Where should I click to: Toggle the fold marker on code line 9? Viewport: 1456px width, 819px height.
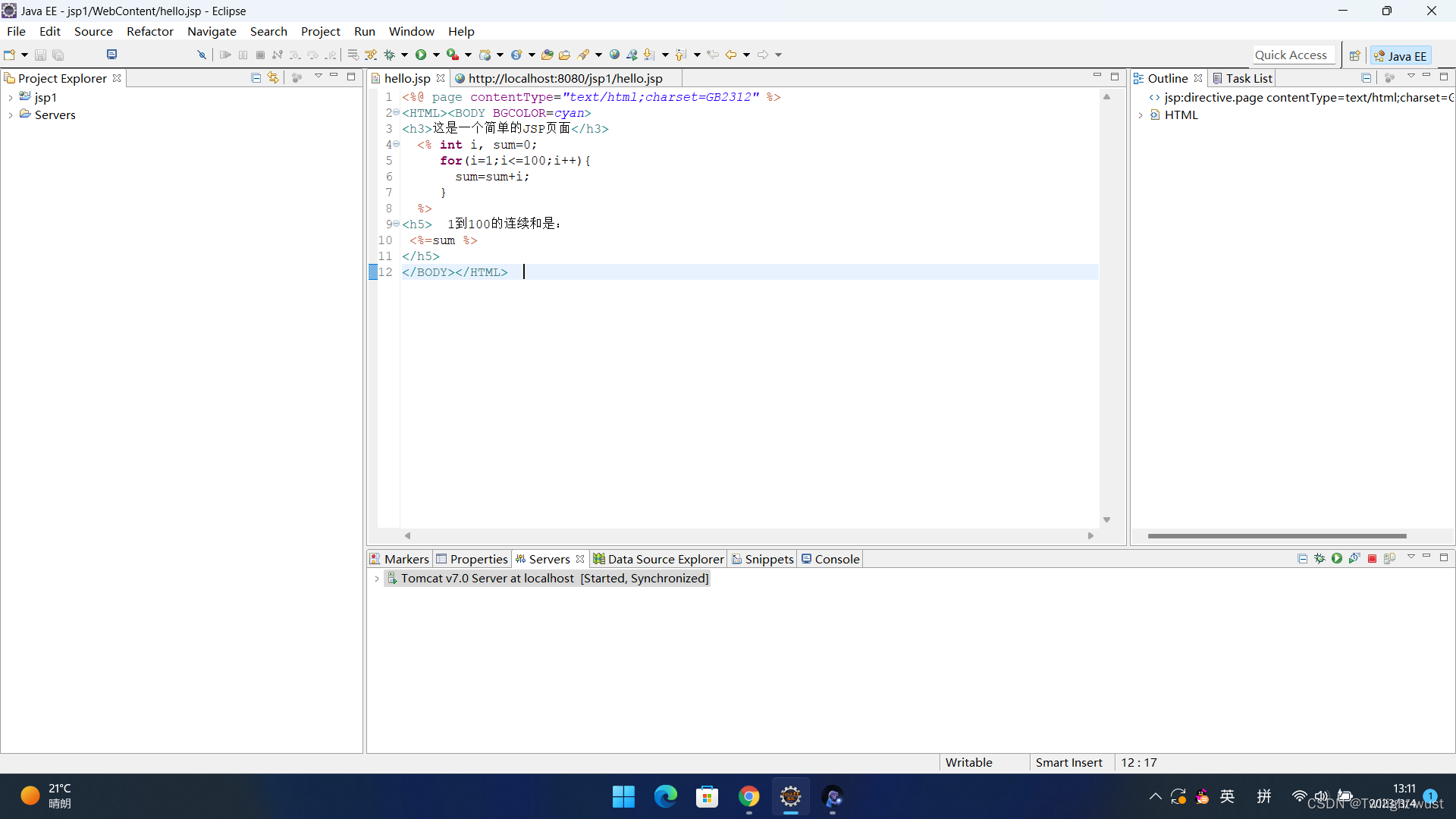[396, 224]
